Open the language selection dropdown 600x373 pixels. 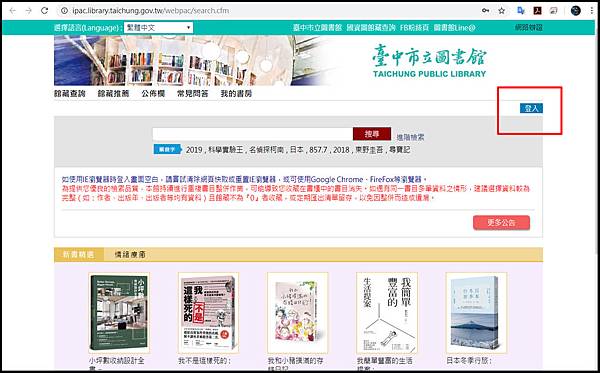tap(158, 28)
